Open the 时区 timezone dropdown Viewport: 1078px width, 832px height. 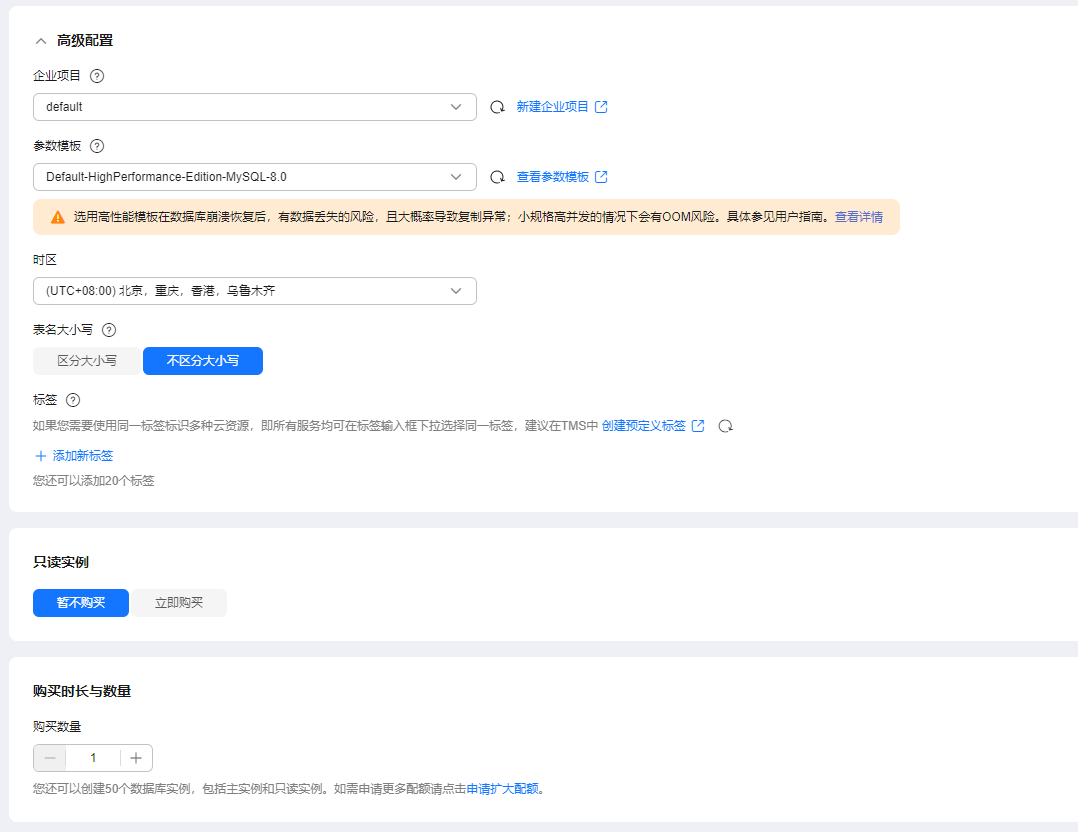[x=254, y=291]
